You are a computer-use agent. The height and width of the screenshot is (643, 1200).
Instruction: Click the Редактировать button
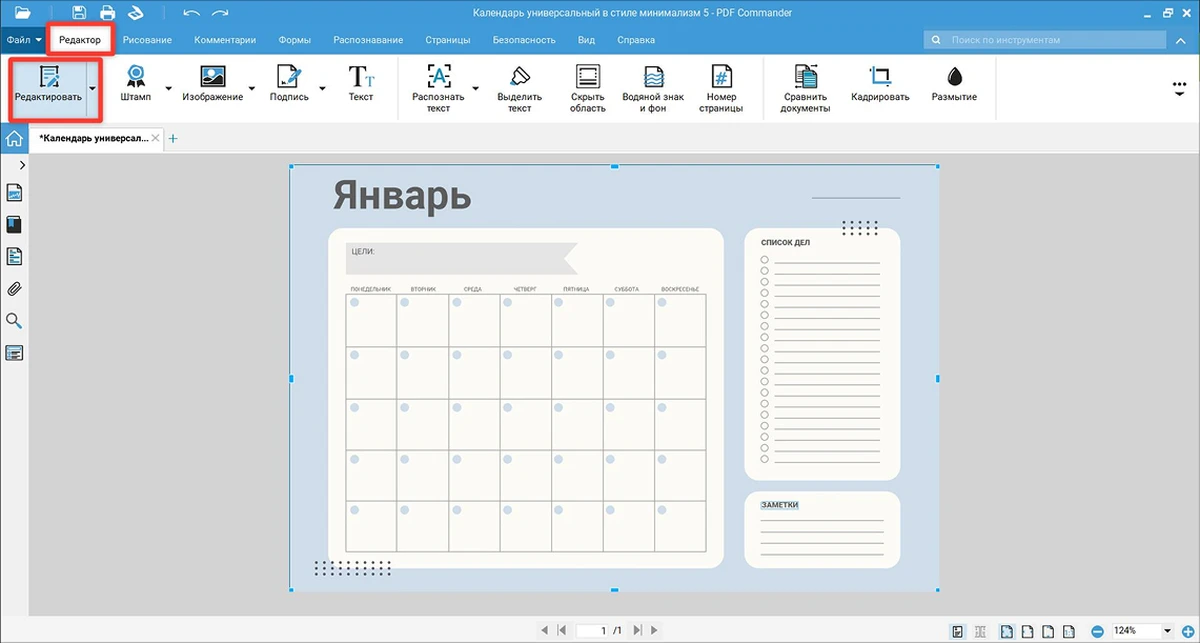point(48,87)
